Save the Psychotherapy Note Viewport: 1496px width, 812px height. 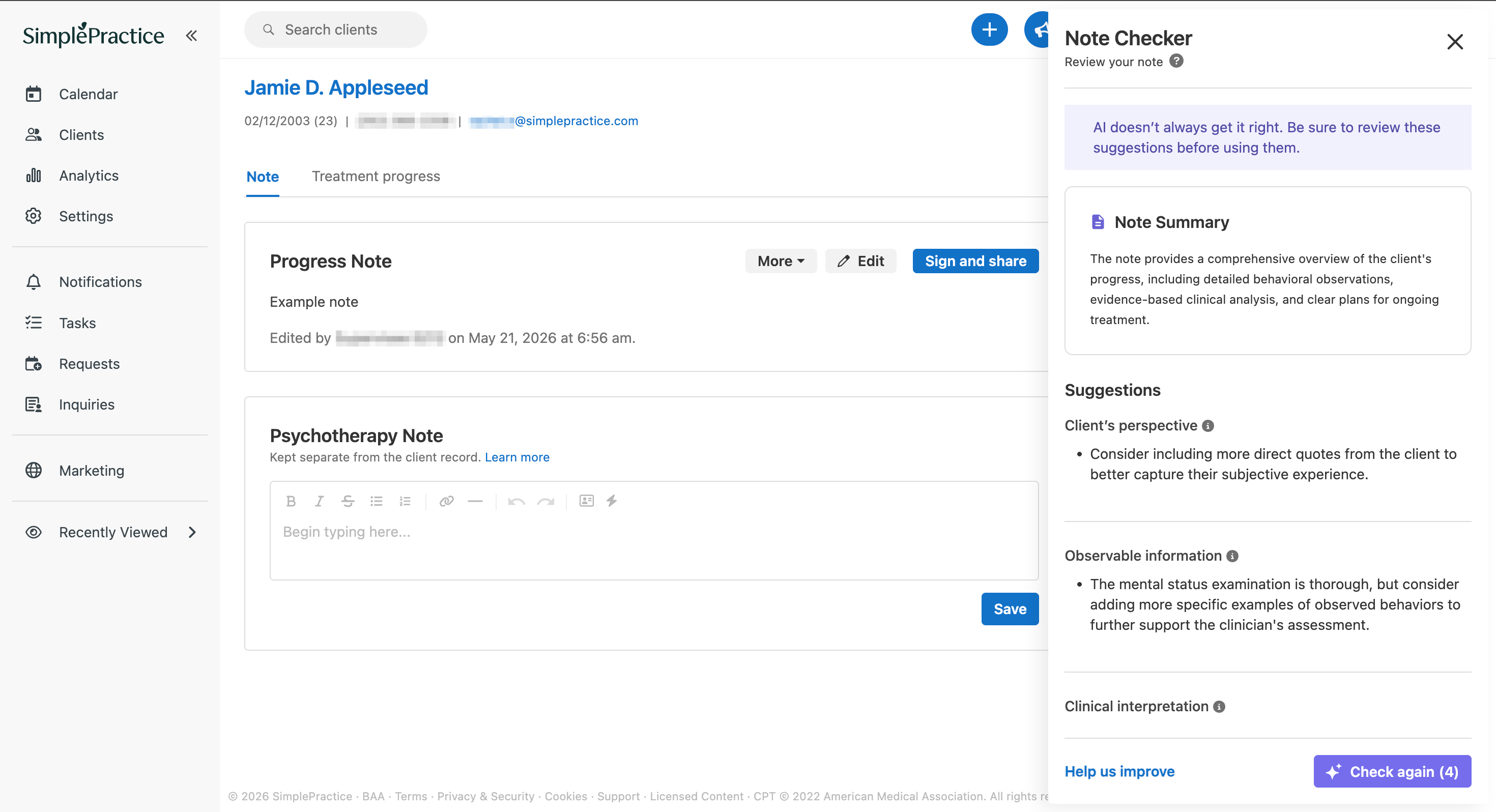pyautogui.click(x=1010, y=608)
